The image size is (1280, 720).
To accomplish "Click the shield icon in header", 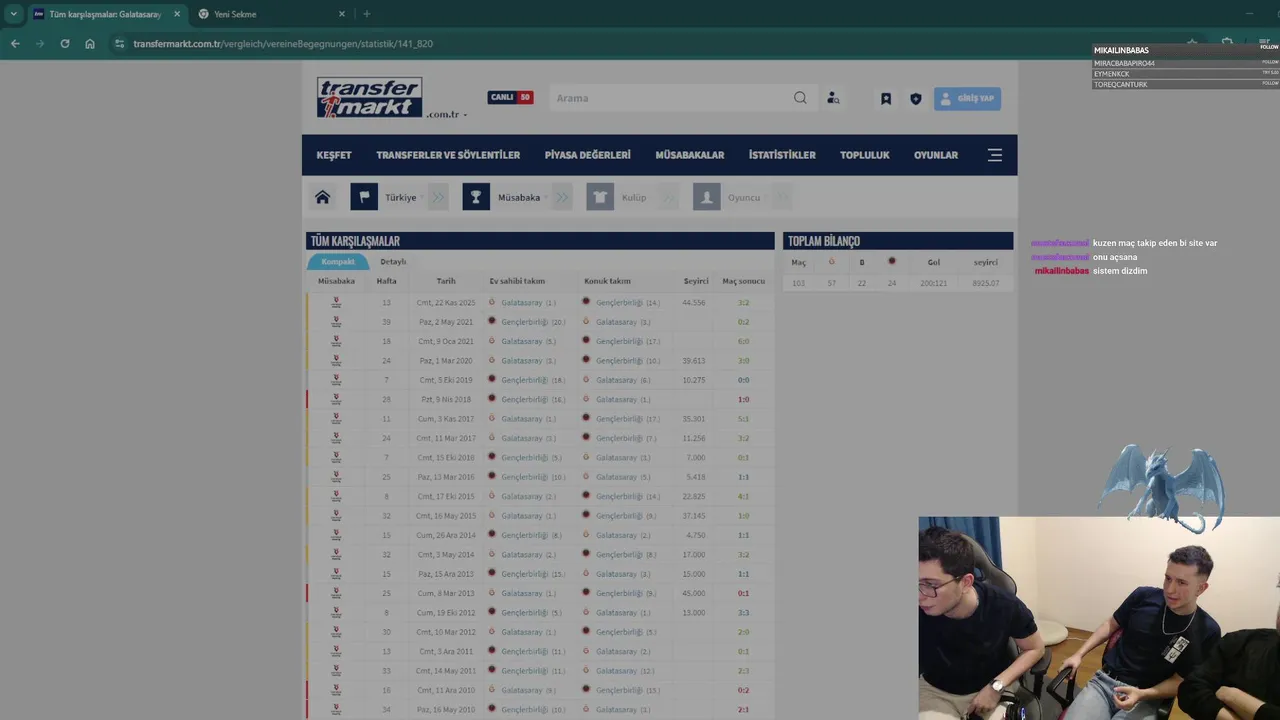I will pos(915,99).
